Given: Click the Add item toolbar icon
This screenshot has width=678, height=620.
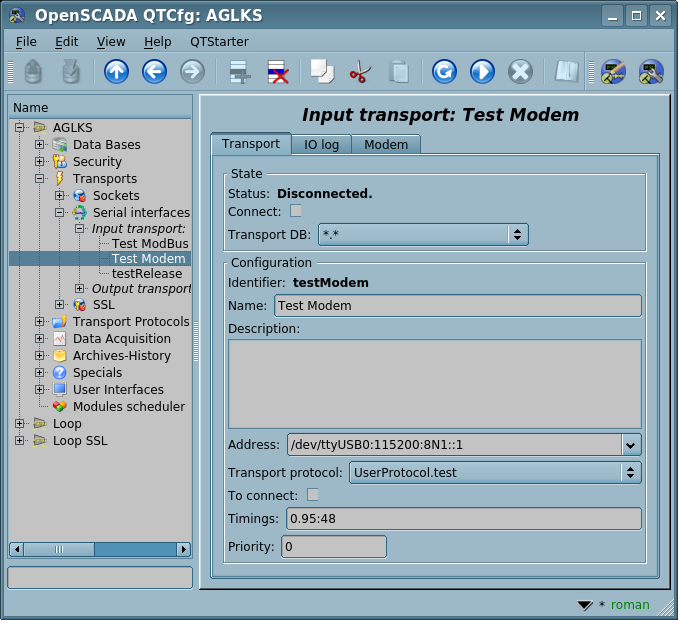Looking at the screenshot, I should 240,72.
